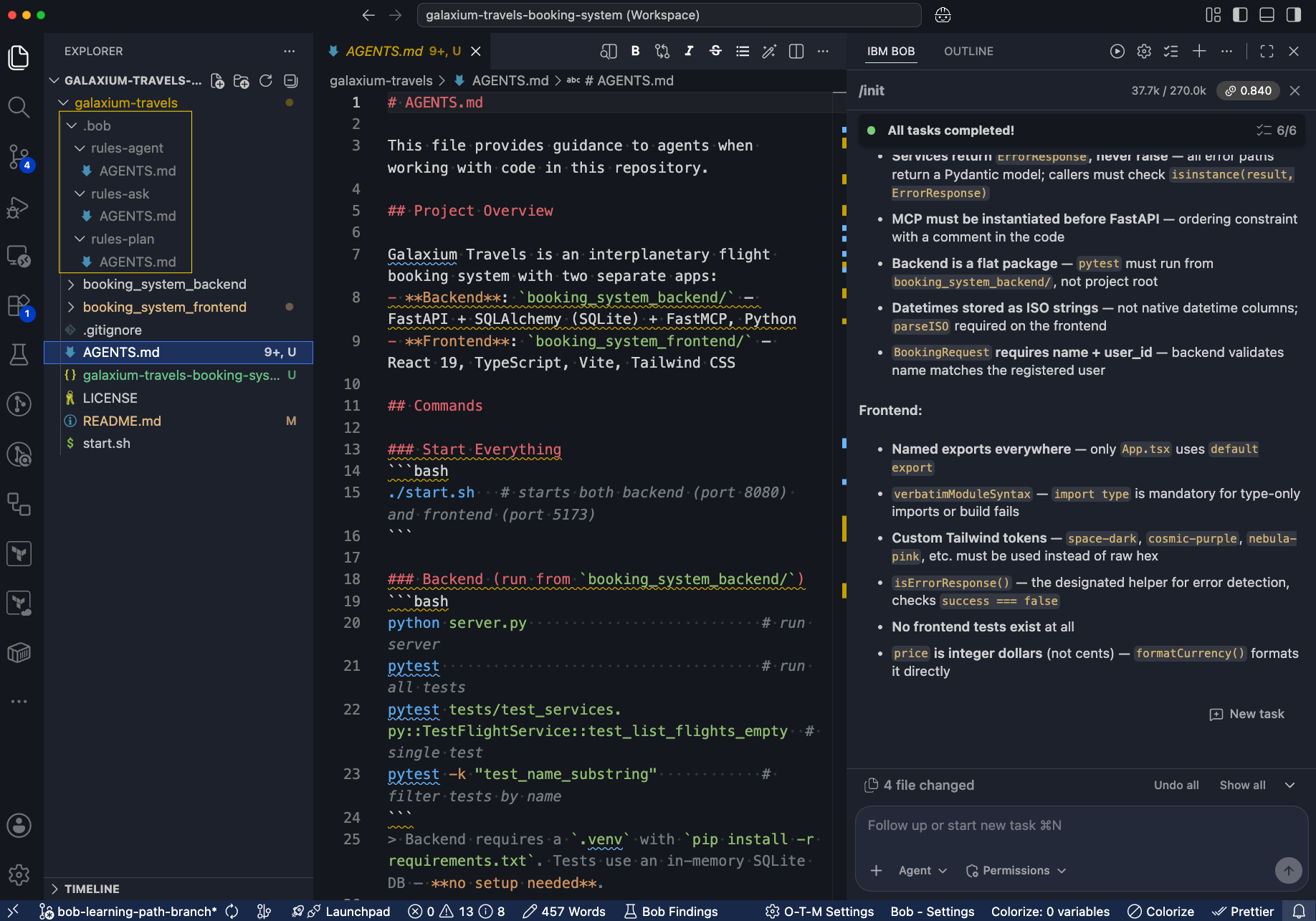Viewport: 1316px width, 921px height.
Task: Open Source Control view with badge 4
Action: (x=19, y=156)
